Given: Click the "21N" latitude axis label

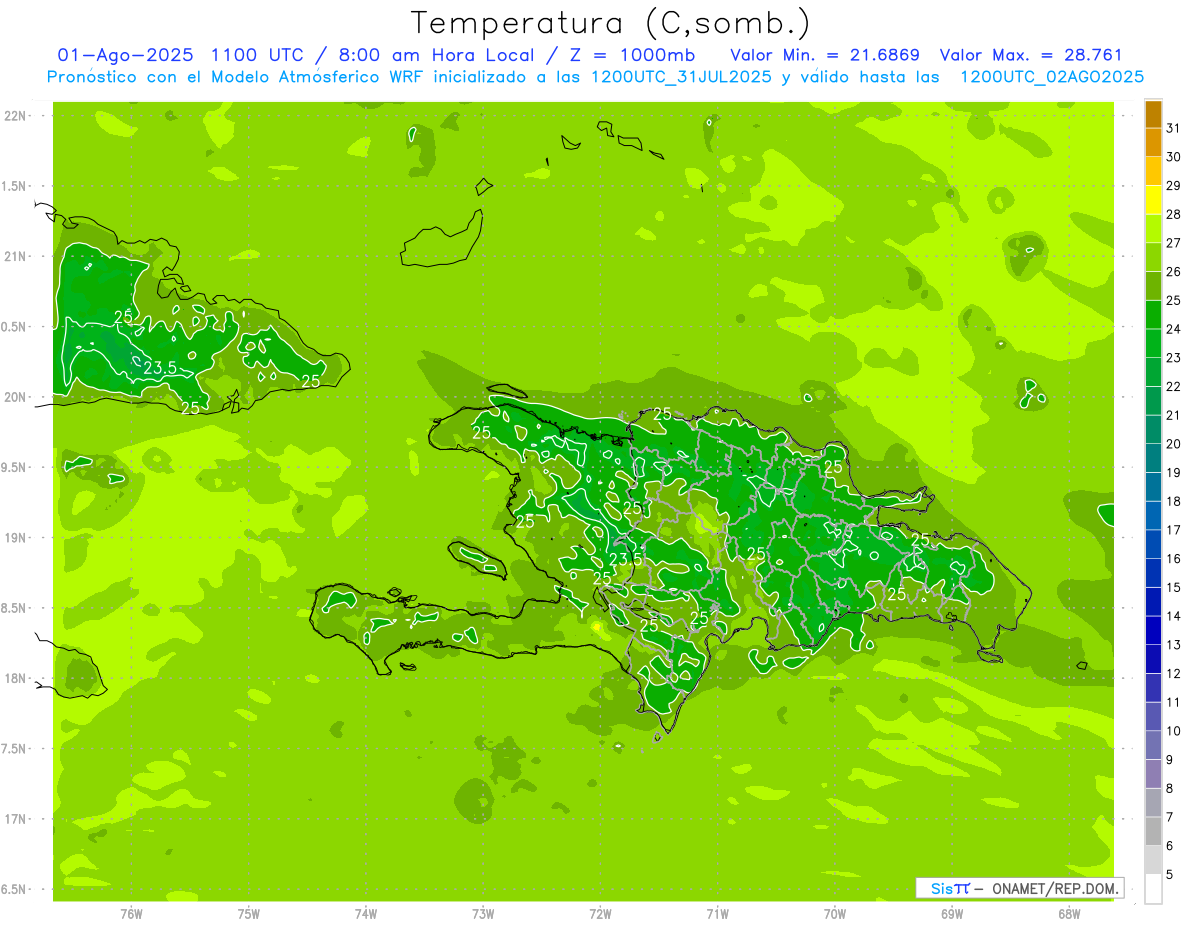Looking at the screenshot, I should 15,256.
